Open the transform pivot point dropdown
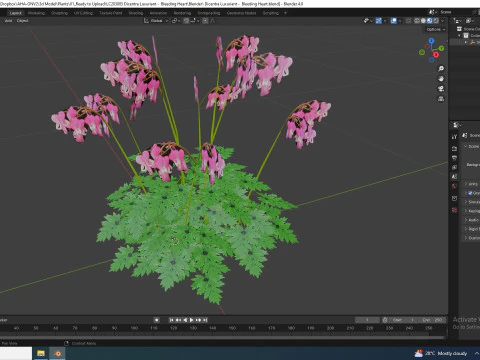Viewport: 480px width, 360px height. (176, 21)
